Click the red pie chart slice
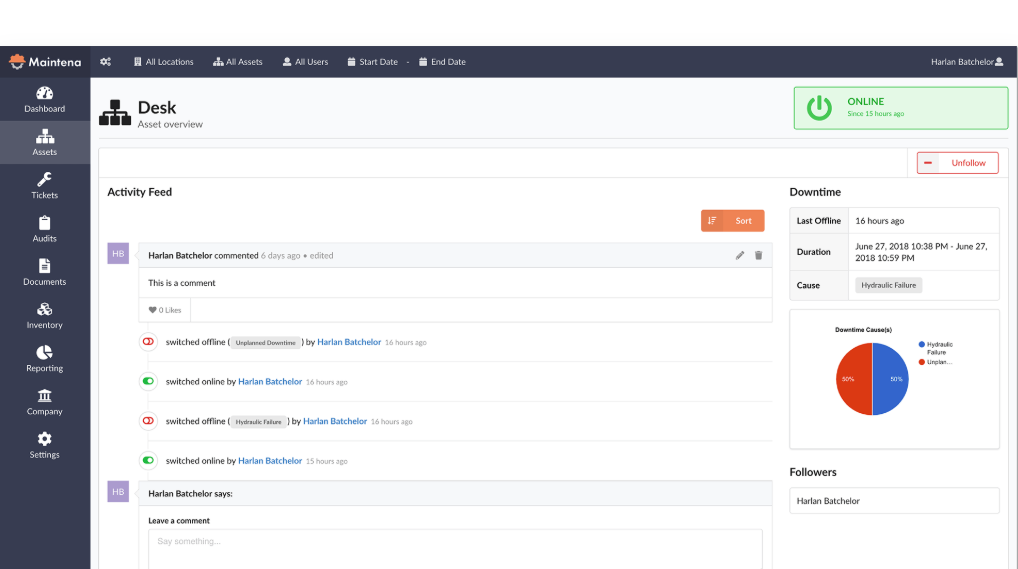Screen dimensions: 1018x569 point(854,379)
